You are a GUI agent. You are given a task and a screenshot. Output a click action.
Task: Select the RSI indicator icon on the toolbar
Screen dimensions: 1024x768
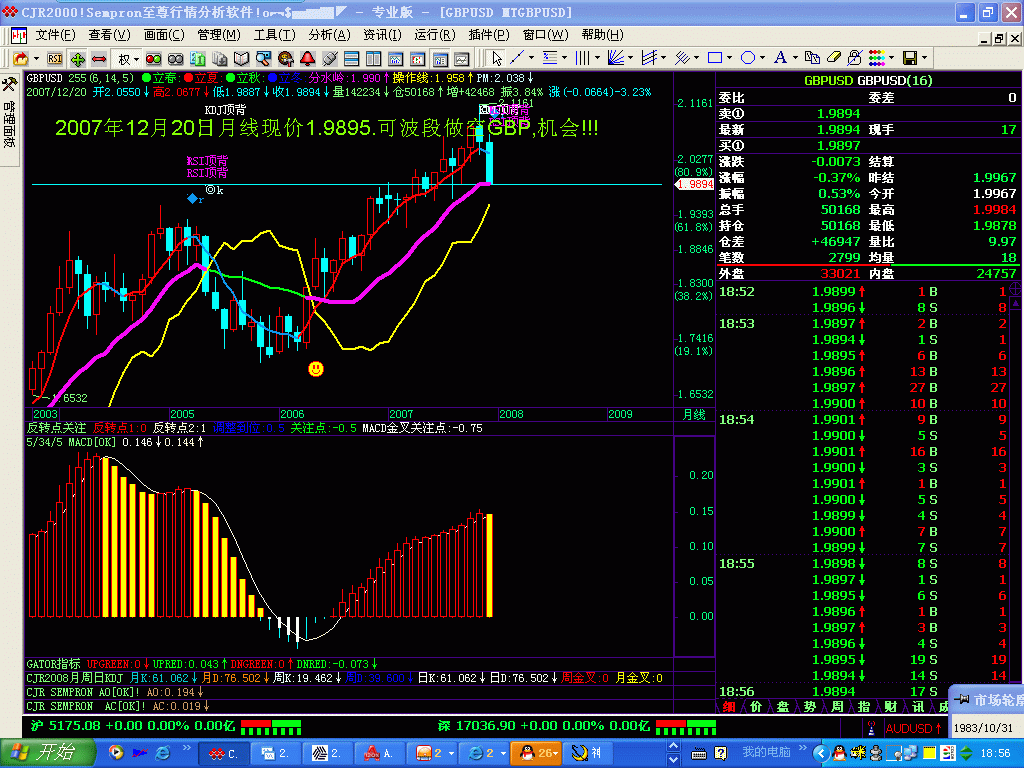pos(53,58)
